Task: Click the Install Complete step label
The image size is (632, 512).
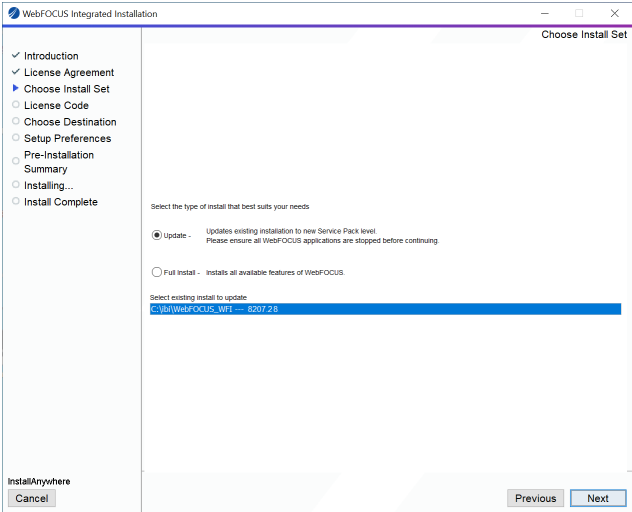Action: 60,202
